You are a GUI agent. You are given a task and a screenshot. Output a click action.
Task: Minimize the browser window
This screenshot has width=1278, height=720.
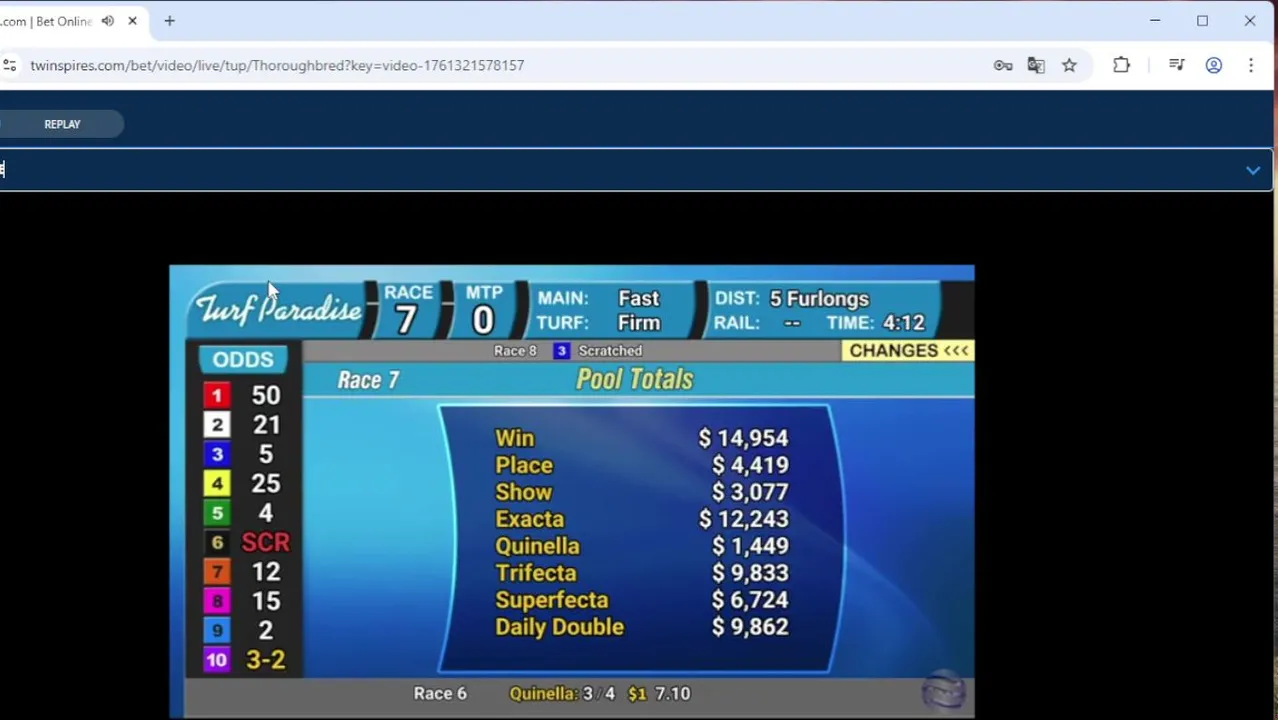tap(1155, 21)
